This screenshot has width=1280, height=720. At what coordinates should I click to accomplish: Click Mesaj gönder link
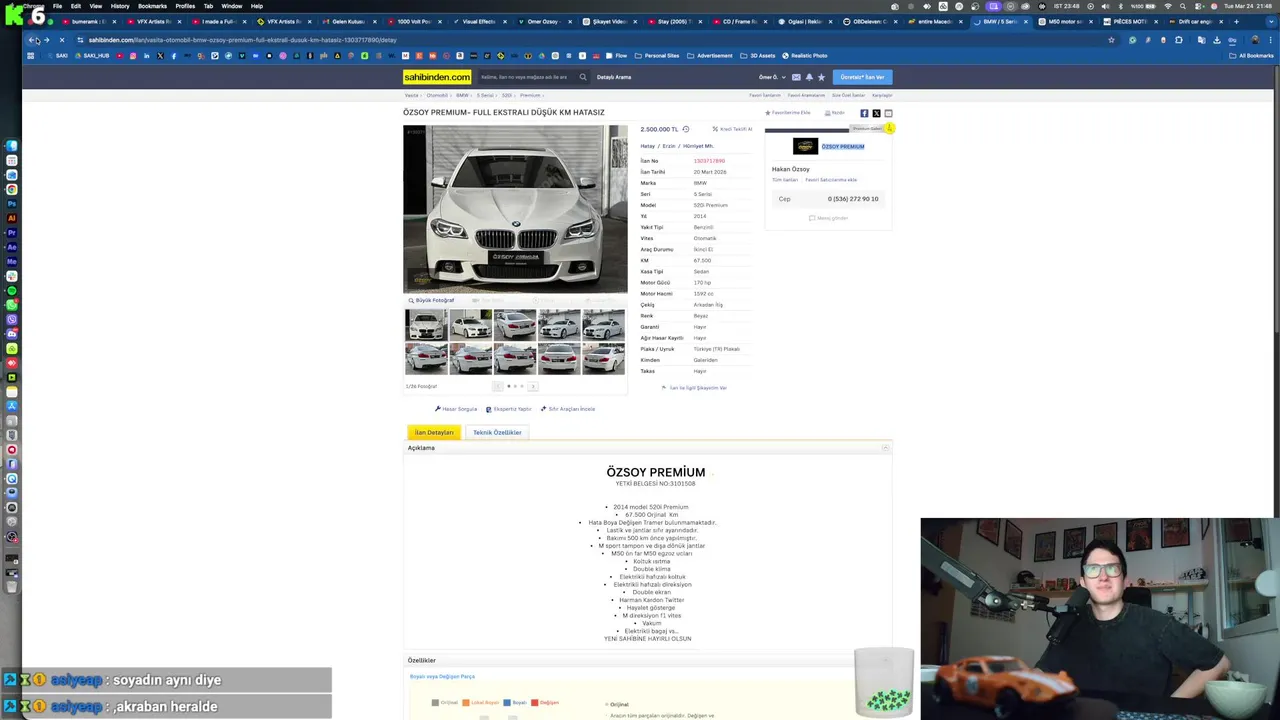click(x=828, y=218)
